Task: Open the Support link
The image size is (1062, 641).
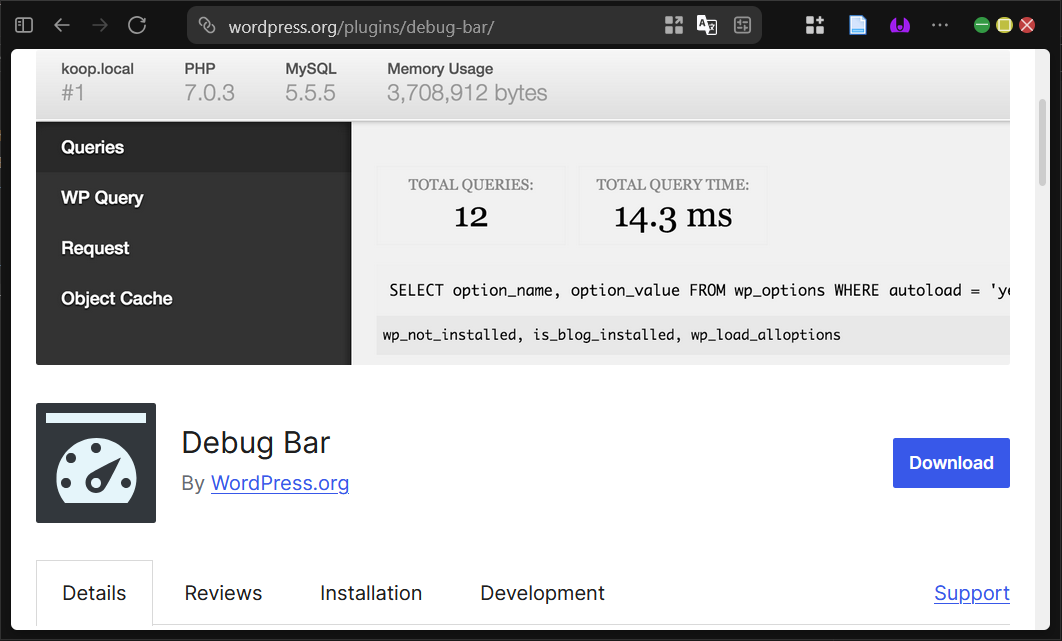Action: pyautogui.click(x=972, y=593)
